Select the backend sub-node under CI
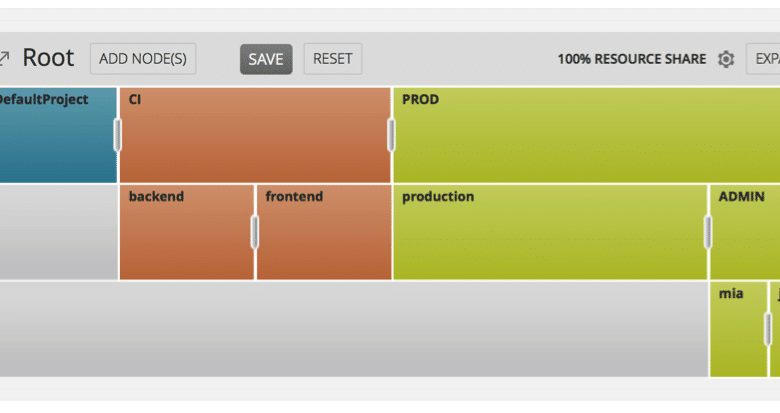Viewport: 780px width, 413px height. pyautogui.click(x=187, y=232)
